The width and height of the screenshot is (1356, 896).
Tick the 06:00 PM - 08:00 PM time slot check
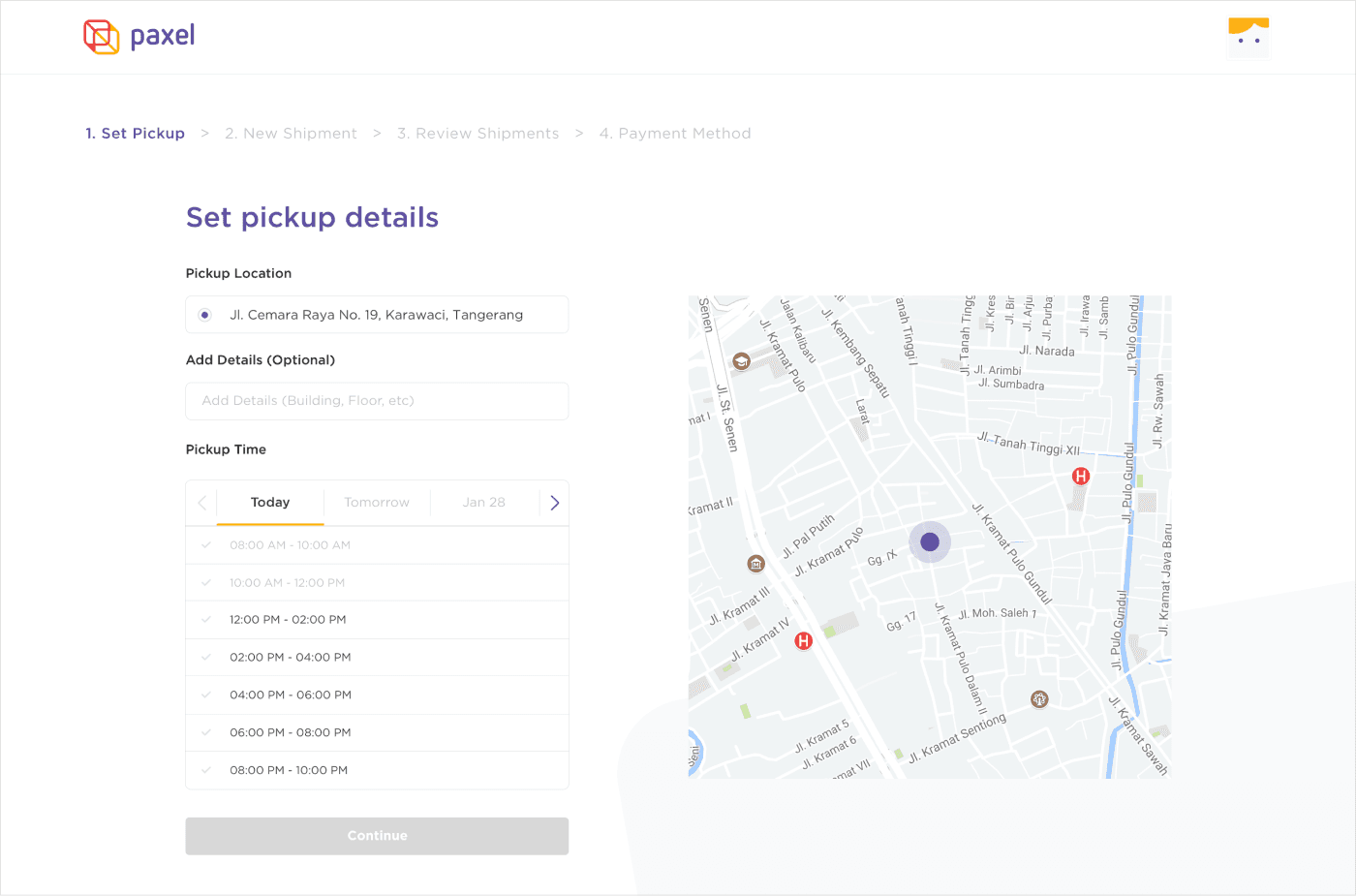(206, 732)
